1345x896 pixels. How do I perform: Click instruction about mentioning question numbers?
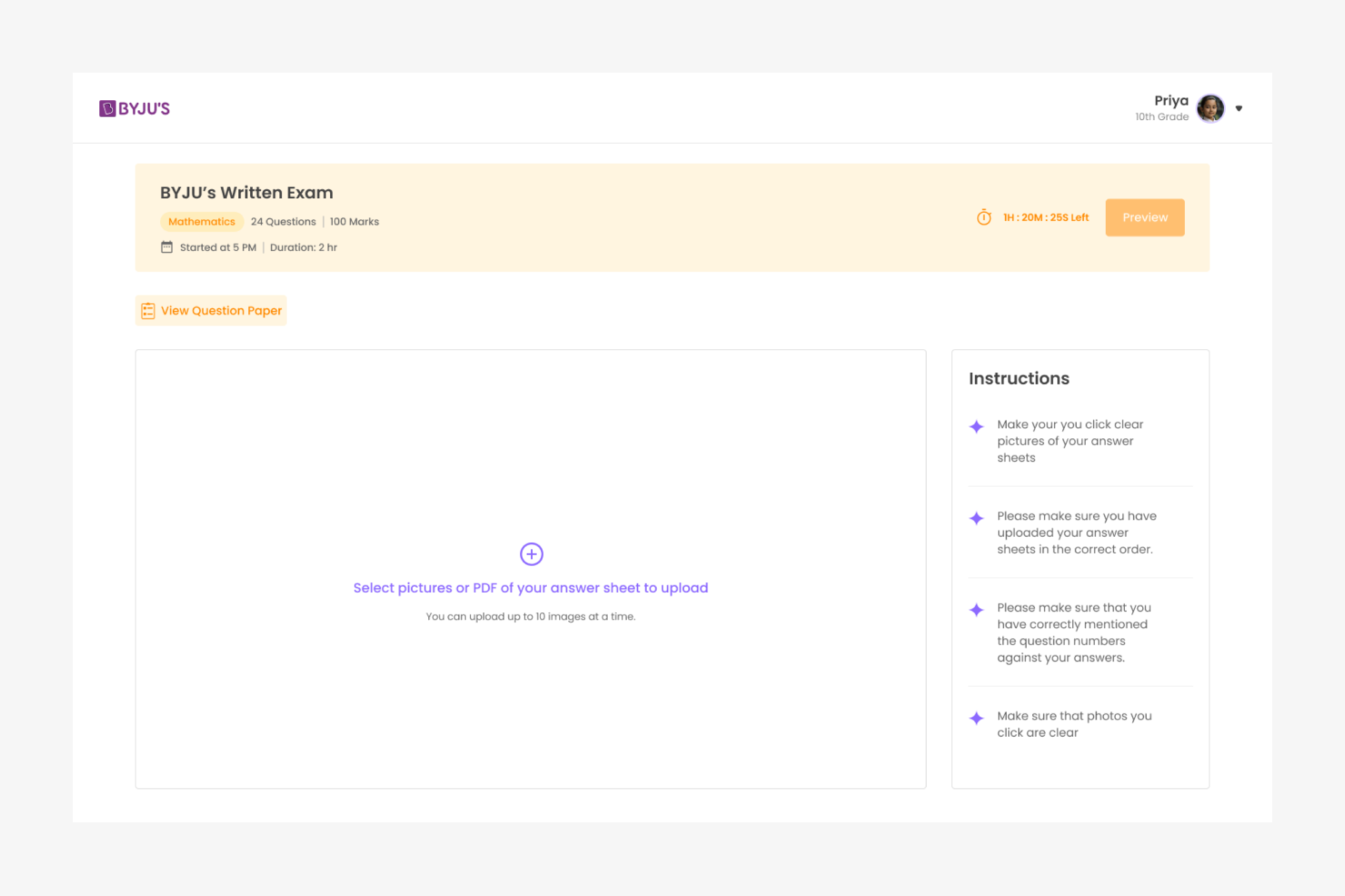(1074, 632)
